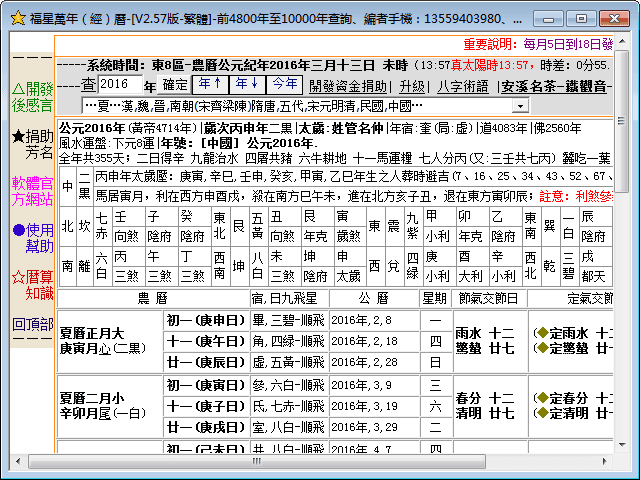Advance to next year with 年↓
This screenshot has width=640, height=480.
[x=247, y=84]
